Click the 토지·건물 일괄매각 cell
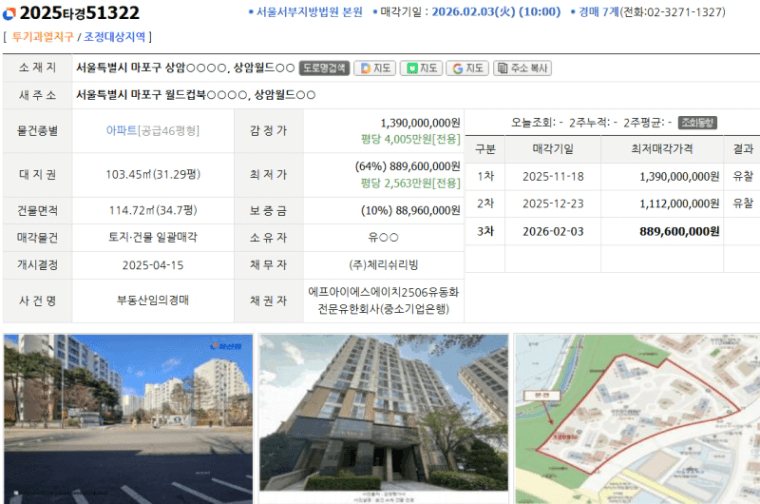 tap(153, 237)
